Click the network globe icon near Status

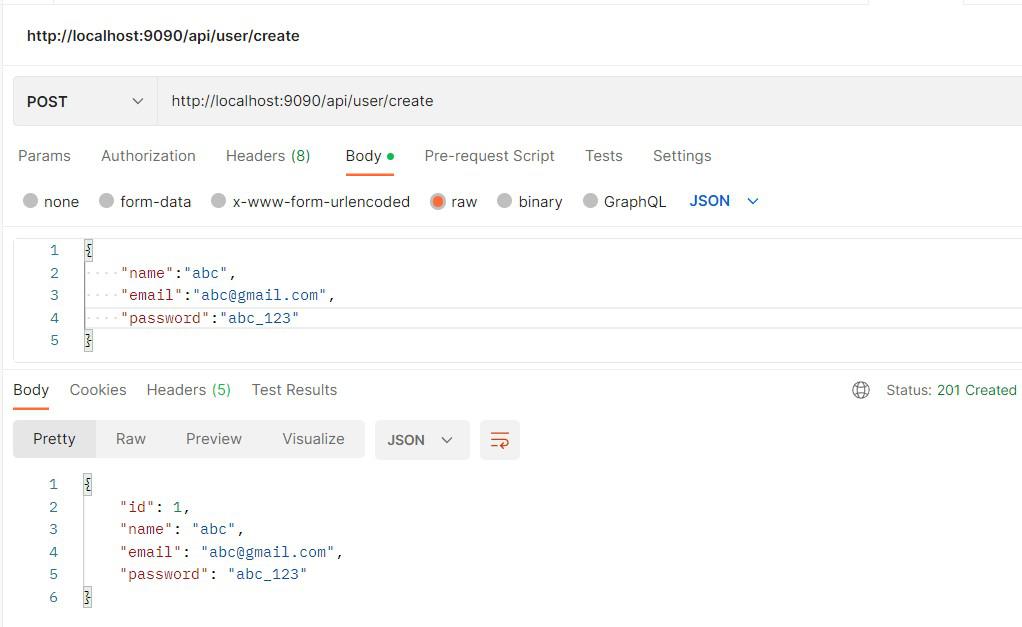pyautogui.click(x=860, y=390)
